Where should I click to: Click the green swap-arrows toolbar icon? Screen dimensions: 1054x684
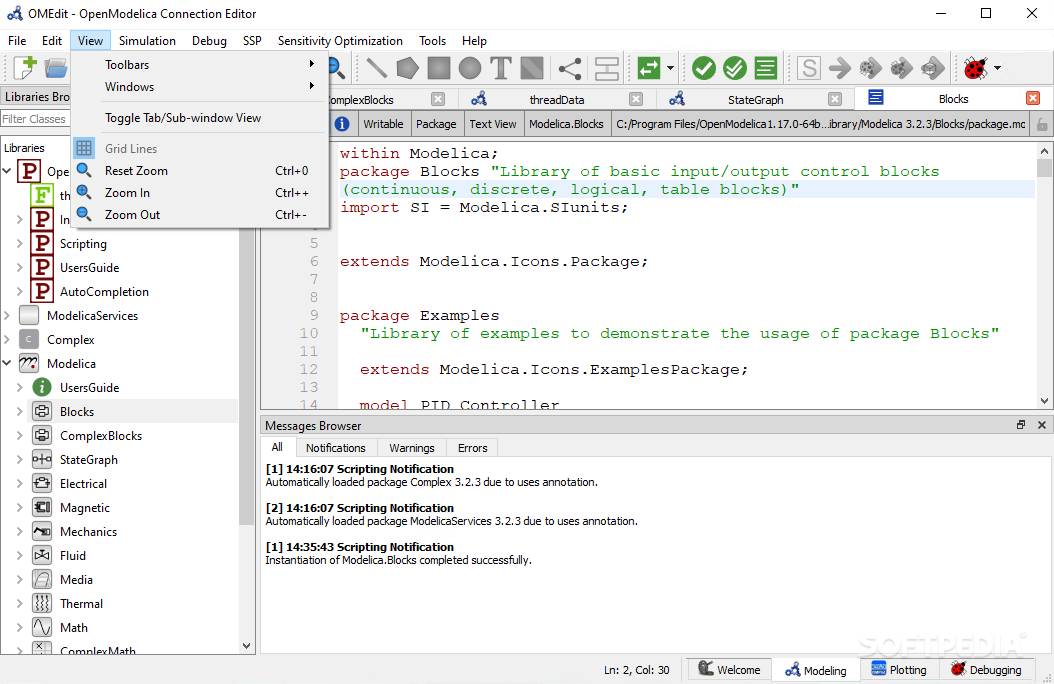tap(649, 68)
